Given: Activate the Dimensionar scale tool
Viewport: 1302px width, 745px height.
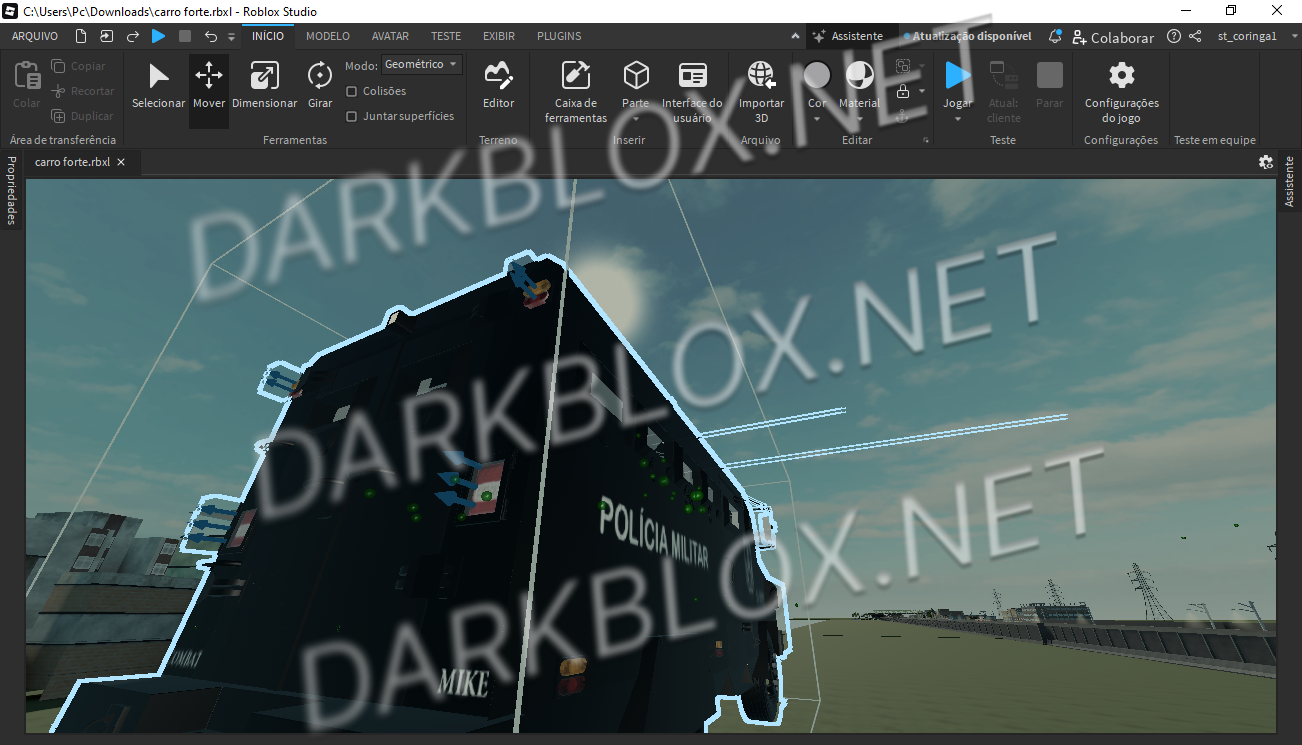Looking at the screenshot, I should pyautogui.click(x=264, y=86).
